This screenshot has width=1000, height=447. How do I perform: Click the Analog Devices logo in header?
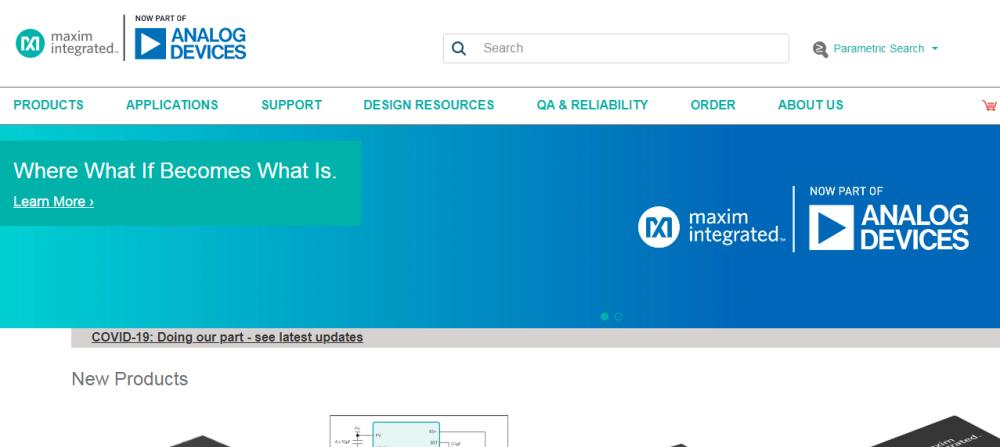tap(190, 42)
